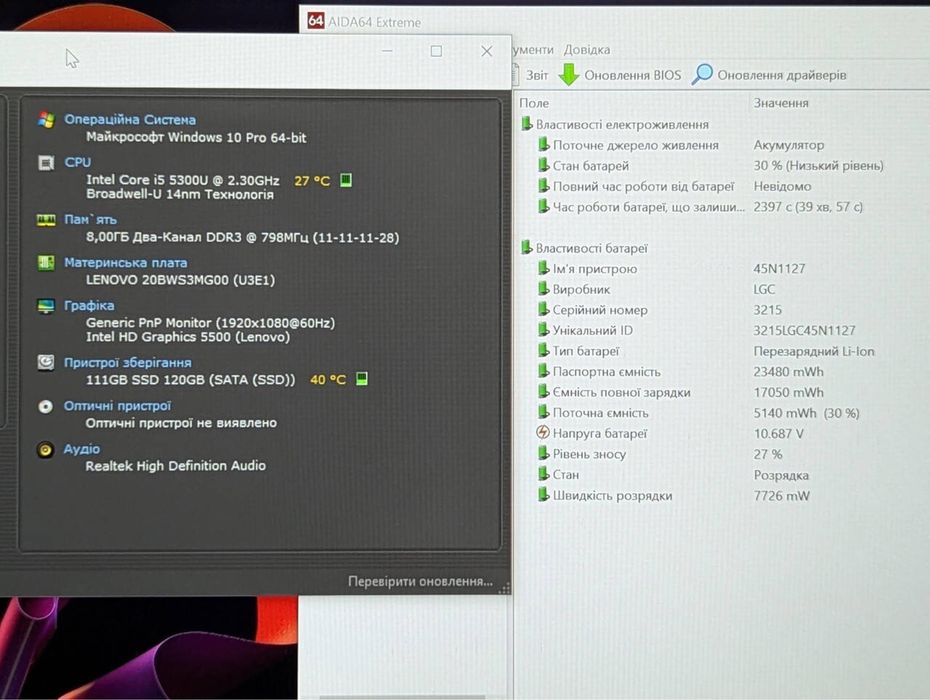Click the speaker icon beside Аудіо
Viewport: 930px width, 700px height.
pos(45,449)
